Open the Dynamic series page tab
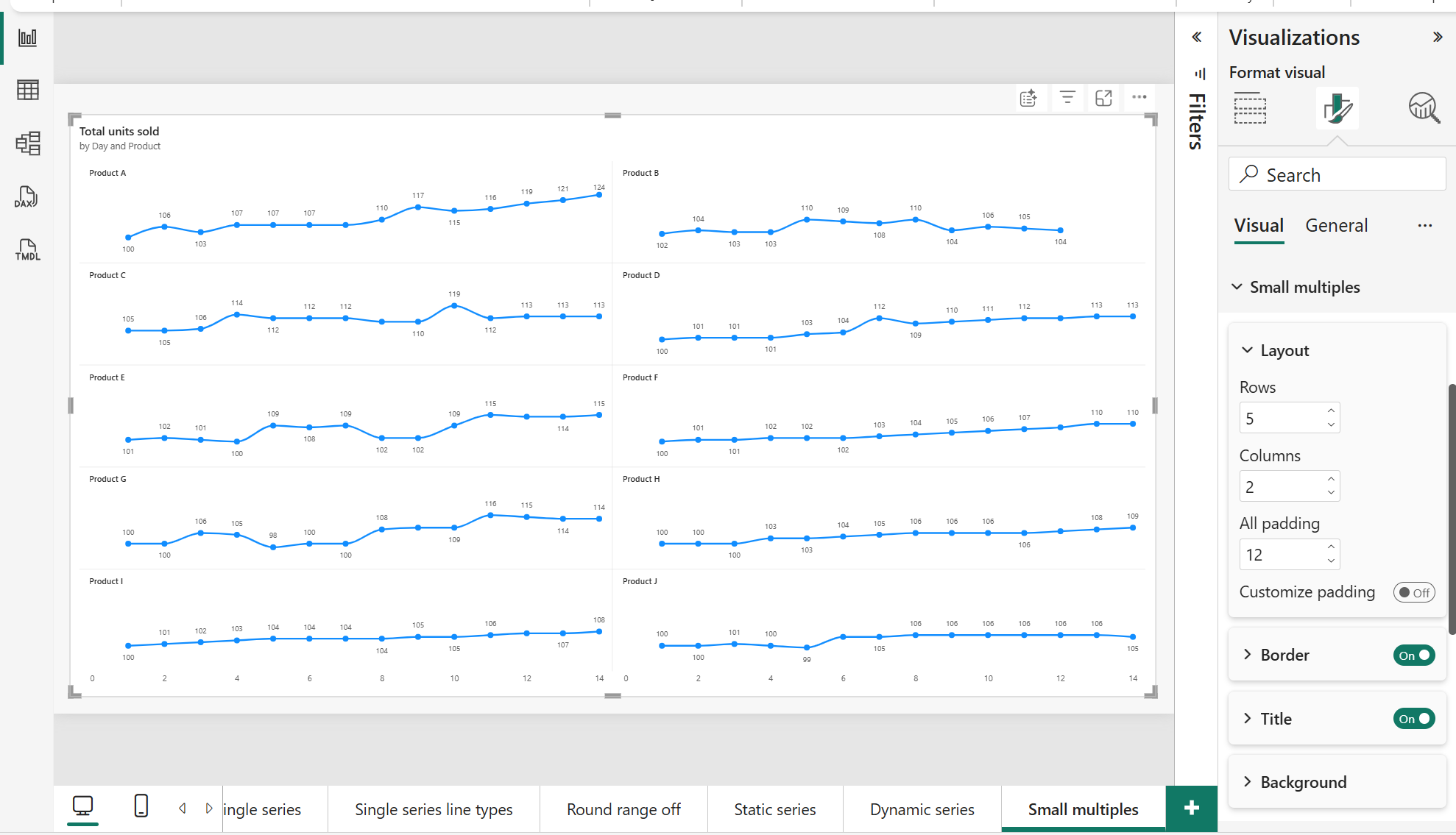 (x=921, y=809)
